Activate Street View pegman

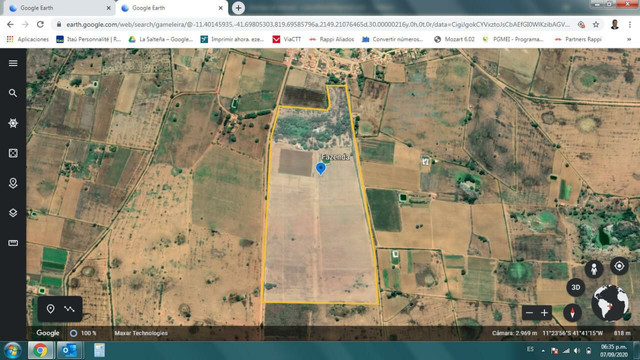pos(594,269)
